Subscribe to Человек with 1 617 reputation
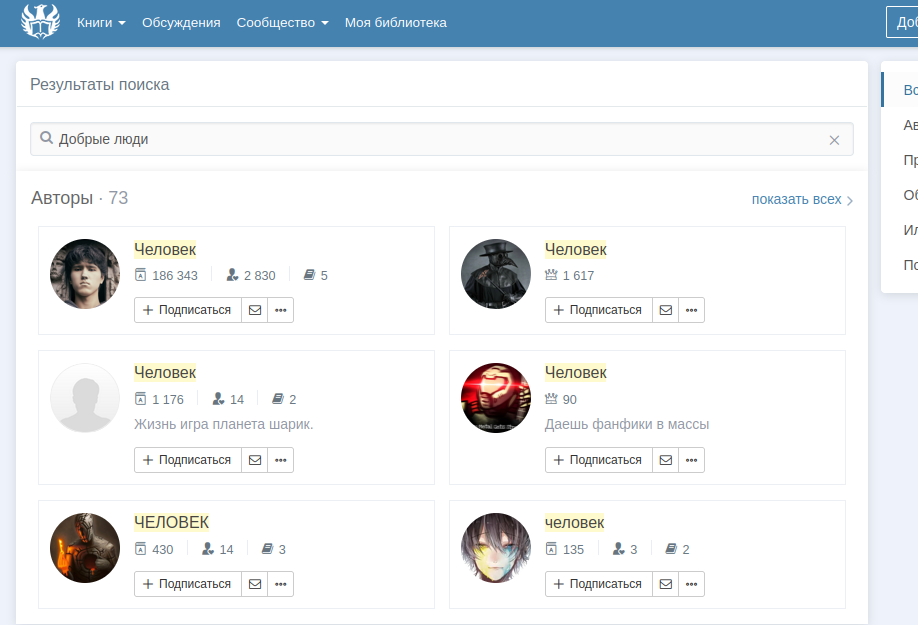The width and height of the screenshot is (918, 625). (599, 310)
